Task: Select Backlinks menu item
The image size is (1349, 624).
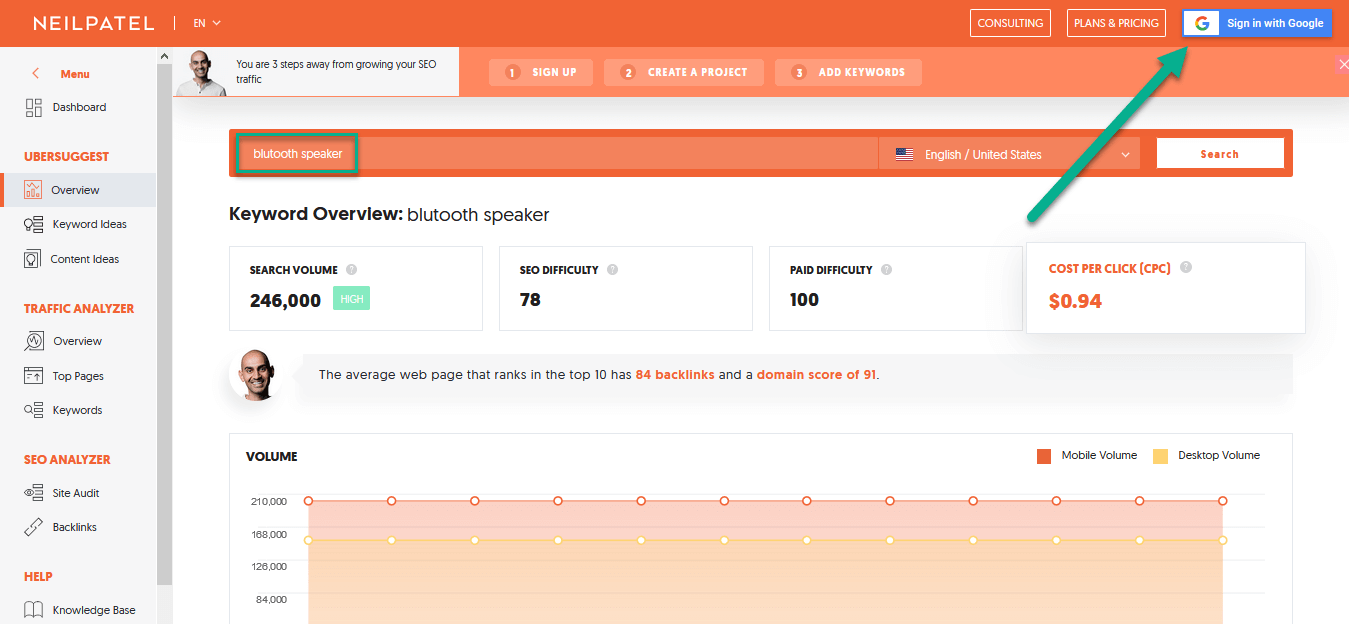Action: 75,527
